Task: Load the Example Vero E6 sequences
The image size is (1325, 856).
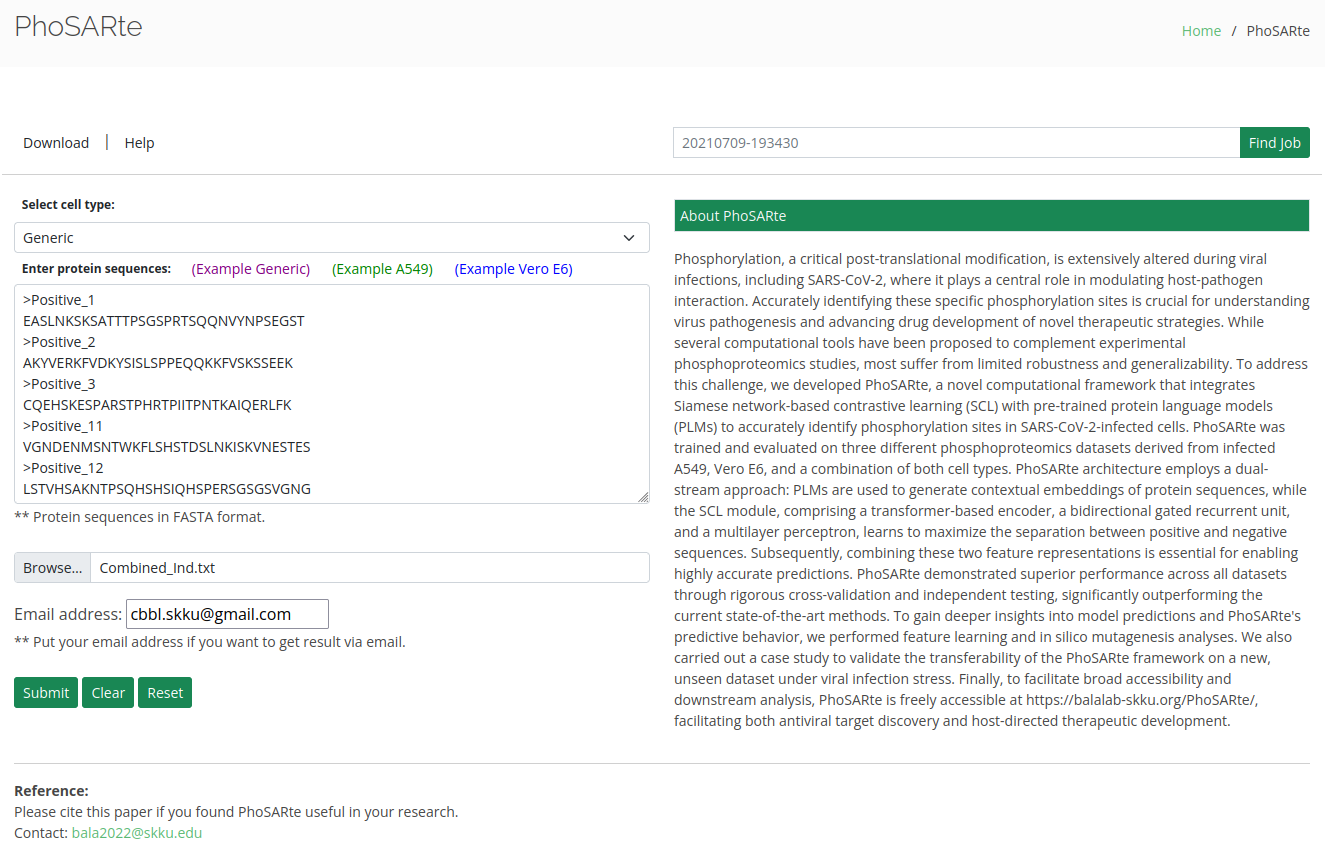Action: pos(513,269)
